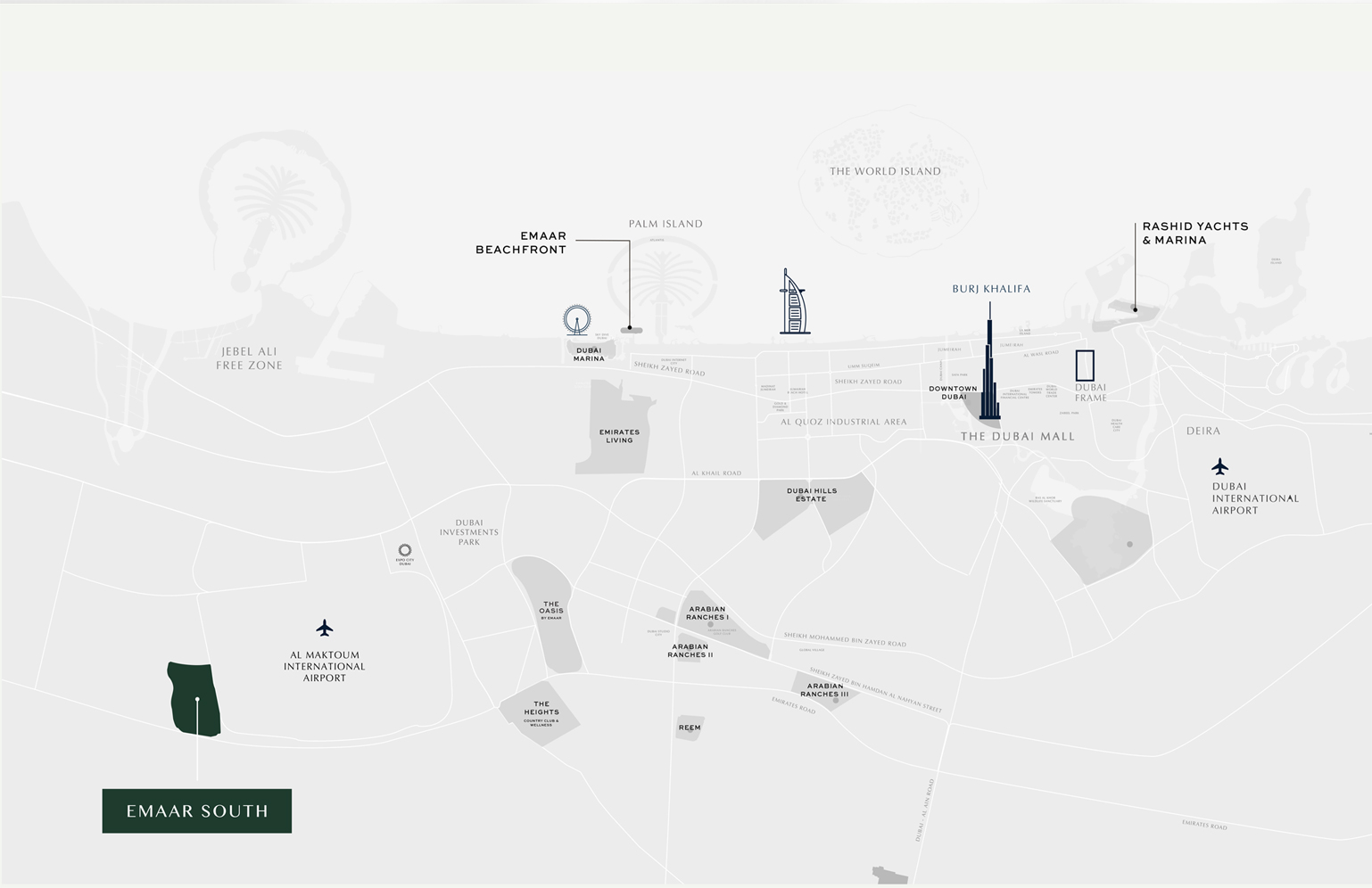The height and width of the screenshot is (888, 1372).
Task: Click the Reem community label
Action: point(690,728)
